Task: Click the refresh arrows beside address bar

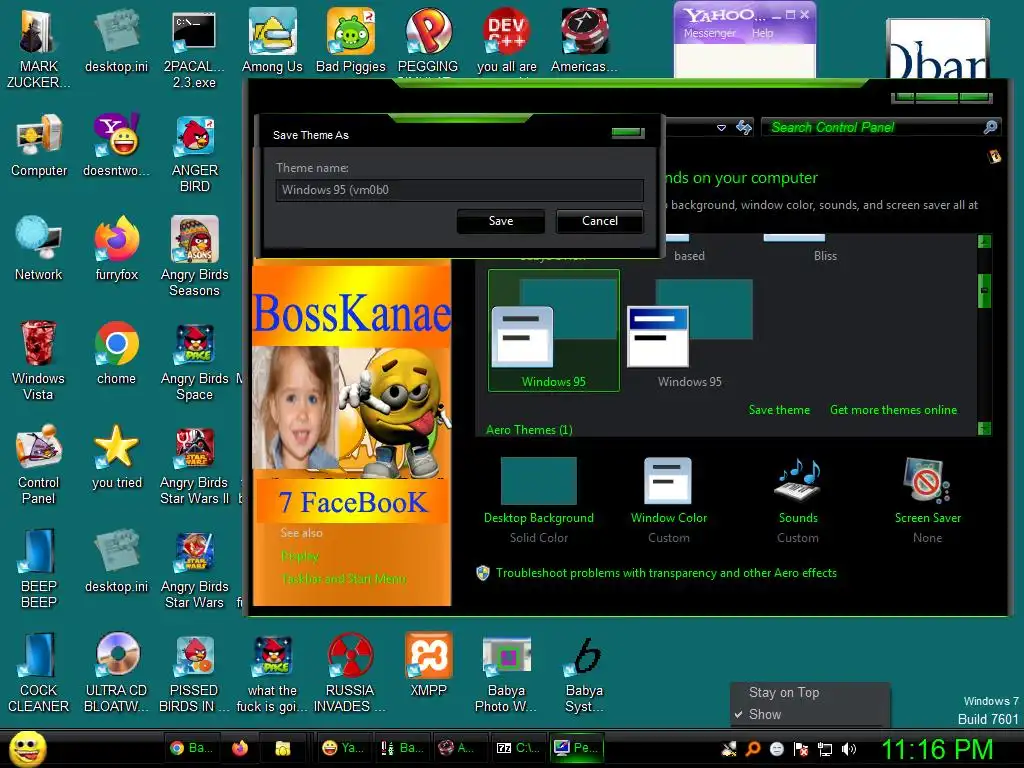Action: pos(744,127)
